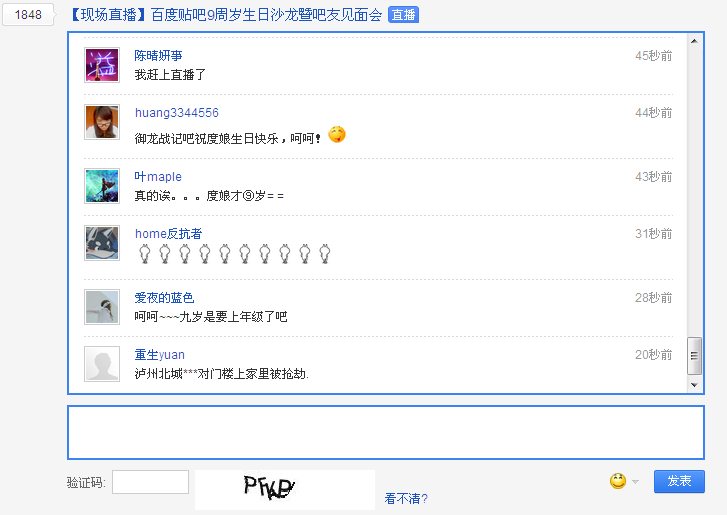Open avatar of user 陈晴妍事
The image size is (727, 515).
102,65
